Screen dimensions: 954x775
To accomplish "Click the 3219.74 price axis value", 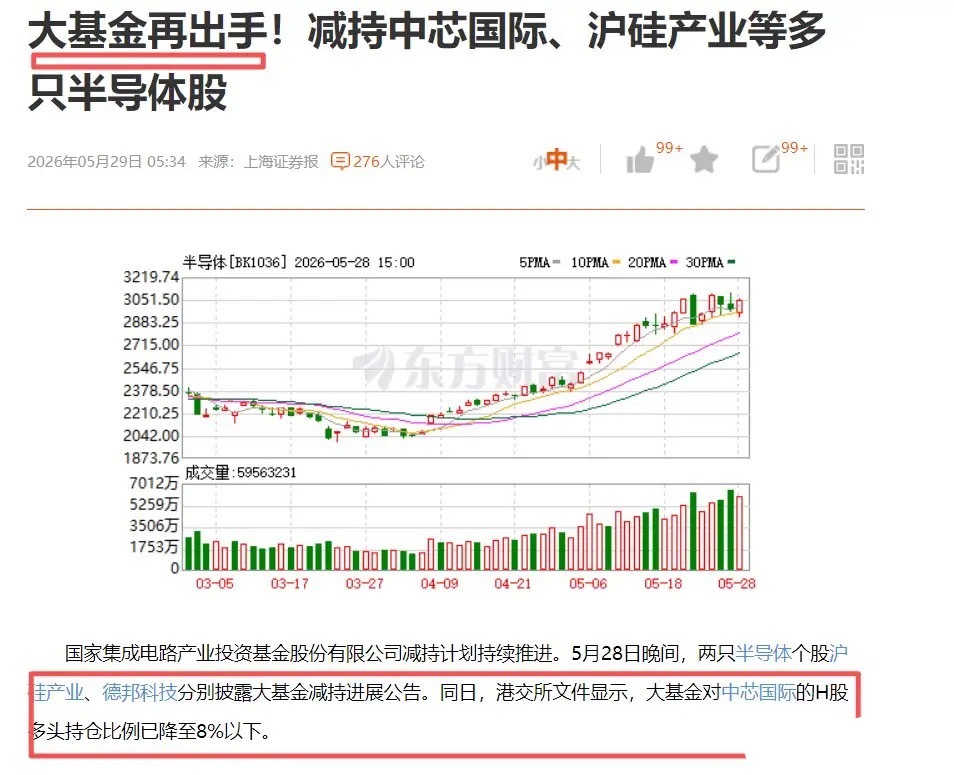I will pos(151,277).
